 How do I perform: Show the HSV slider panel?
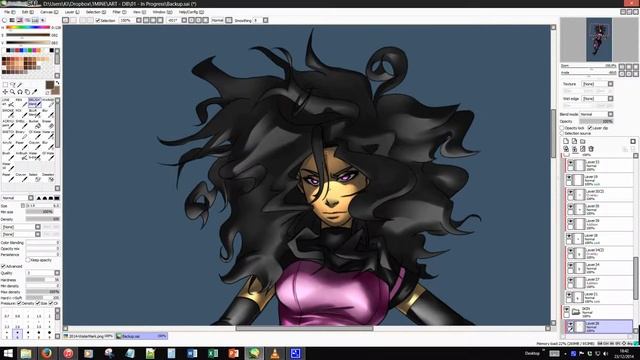coord(20,20)
